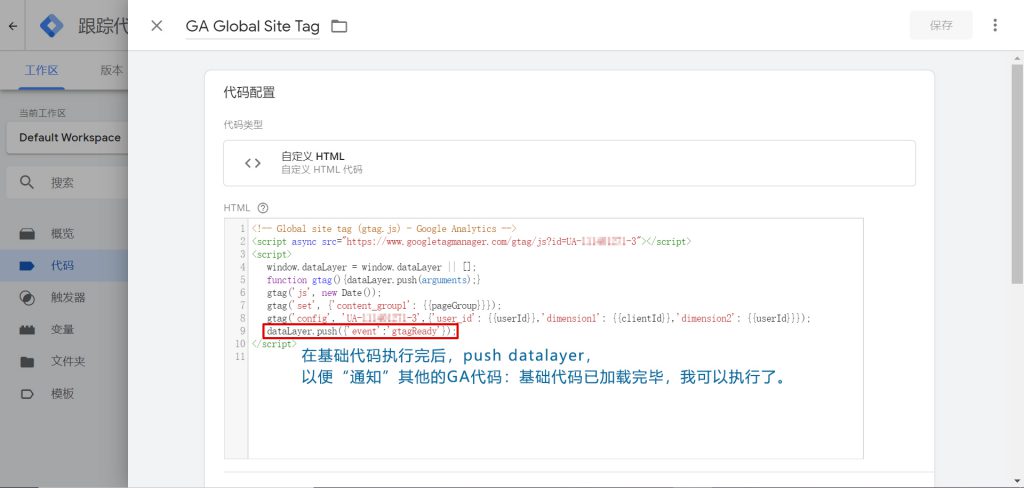
Task: Select the 自定义 HTML tag type card
Action: tap(569, 163)
